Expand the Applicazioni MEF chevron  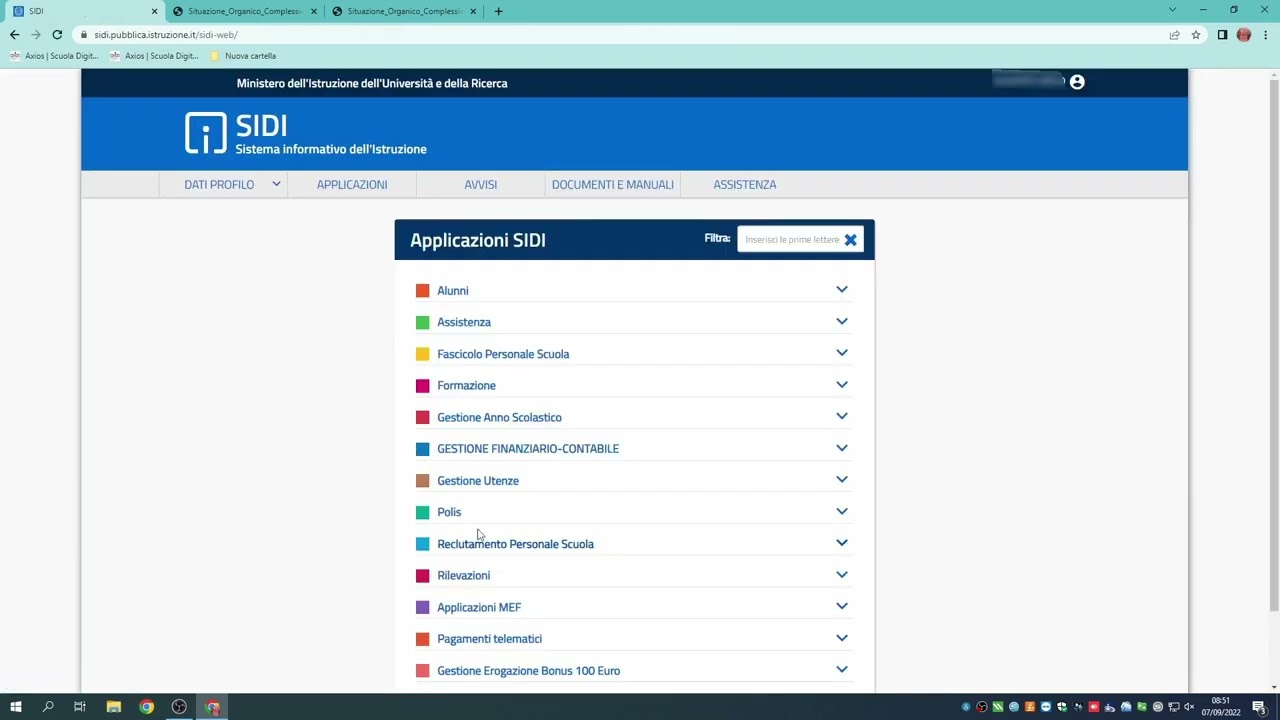pos(842,607)
